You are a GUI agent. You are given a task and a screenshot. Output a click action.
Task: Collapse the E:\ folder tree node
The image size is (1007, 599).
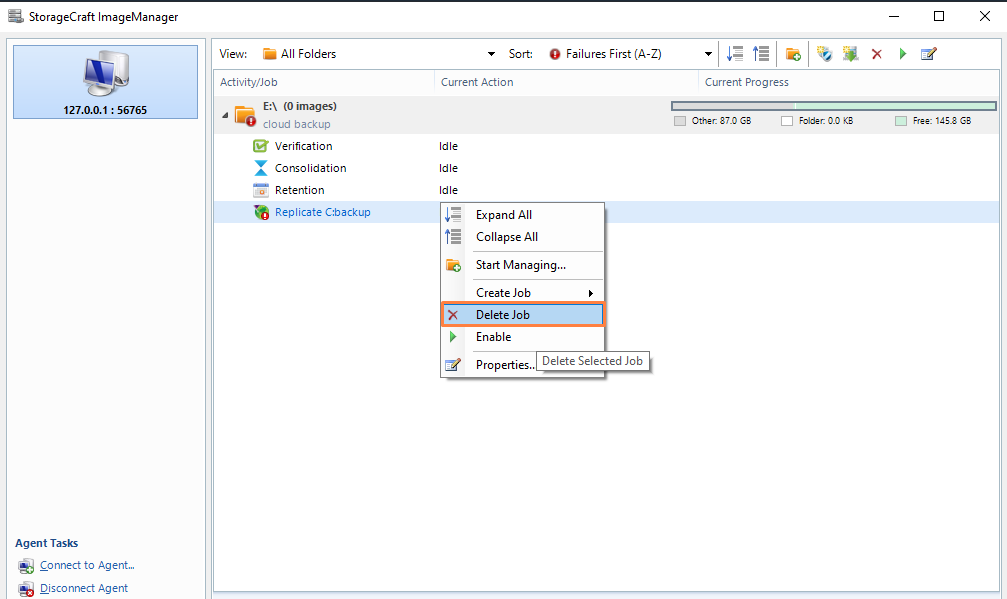click(x=225, y=116)
